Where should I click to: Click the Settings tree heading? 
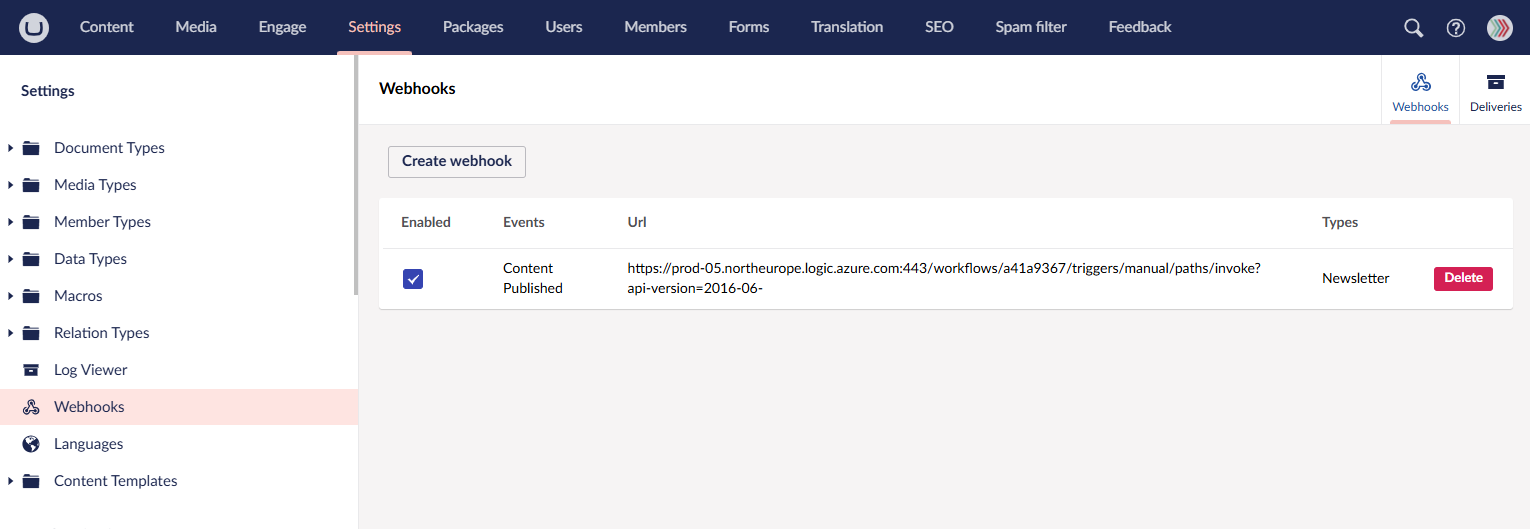click(48, 91)
